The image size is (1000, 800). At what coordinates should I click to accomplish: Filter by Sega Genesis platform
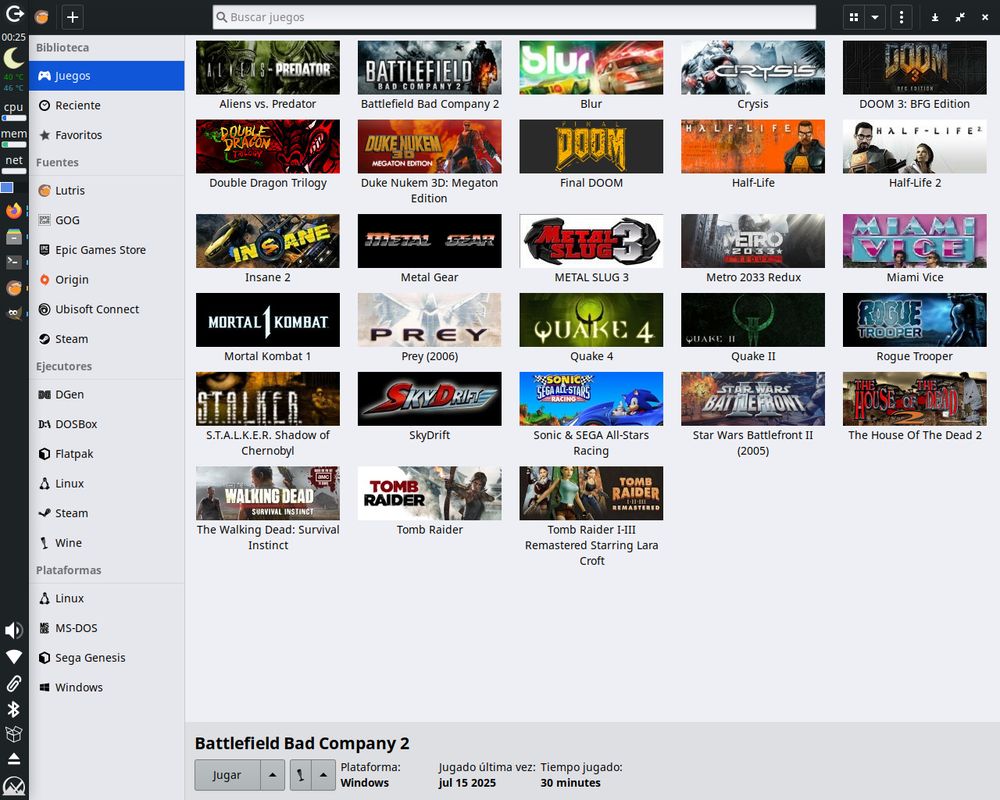(x=107, y=657)
